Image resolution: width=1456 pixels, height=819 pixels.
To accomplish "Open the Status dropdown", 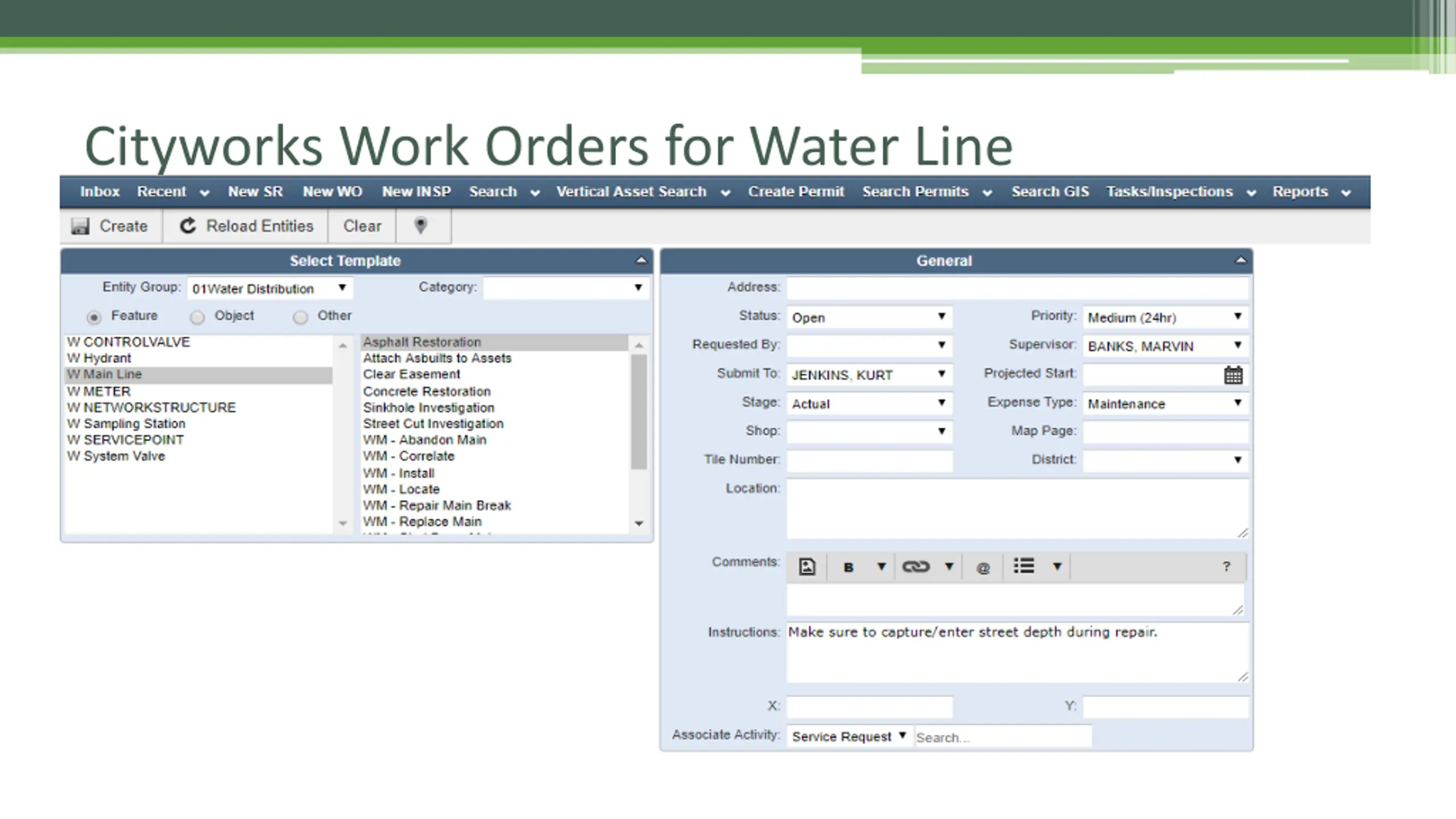I will point(870,317).
